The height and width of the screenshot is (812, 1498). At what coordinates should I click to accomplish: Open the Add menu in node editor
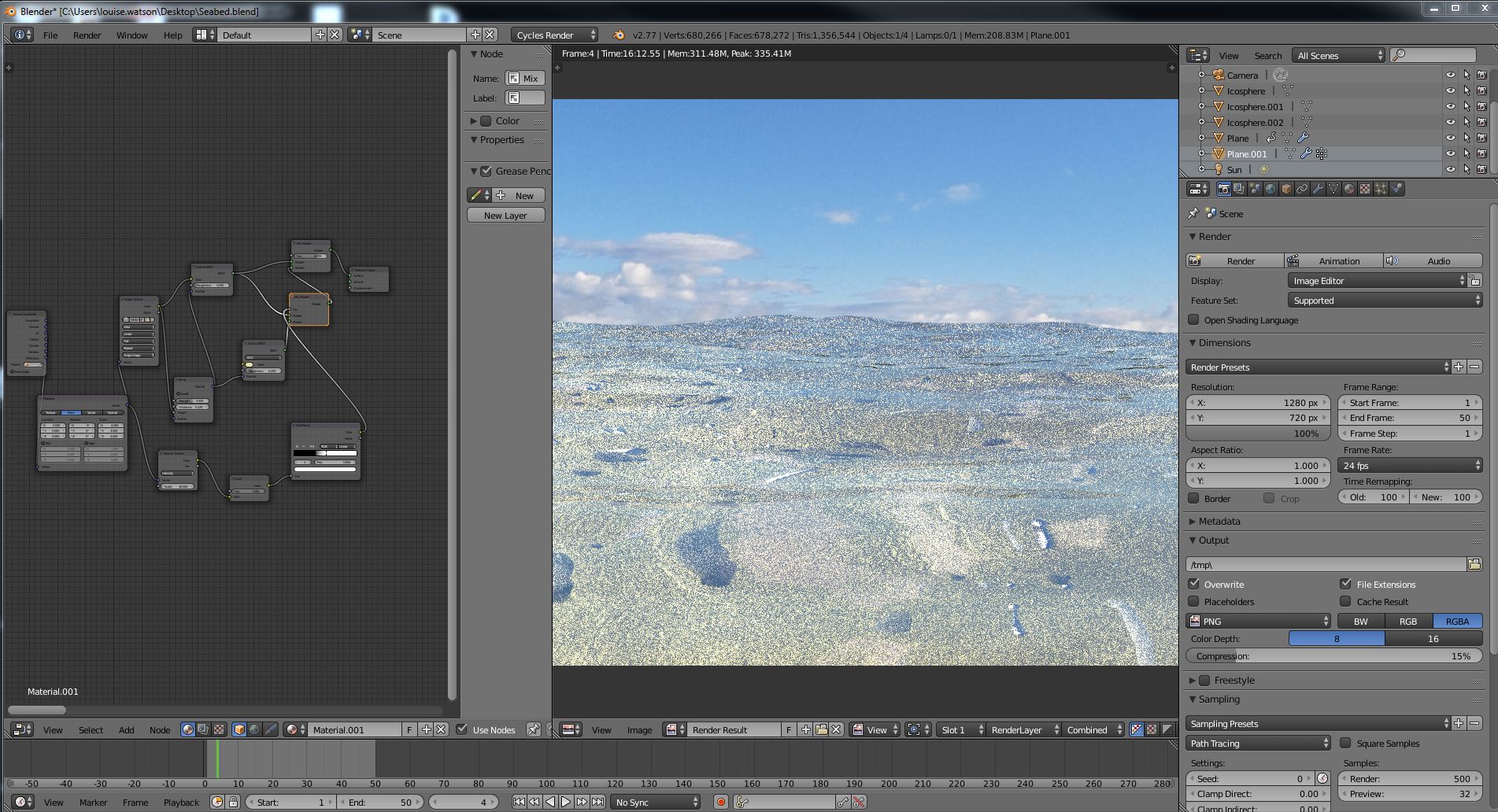126,729
